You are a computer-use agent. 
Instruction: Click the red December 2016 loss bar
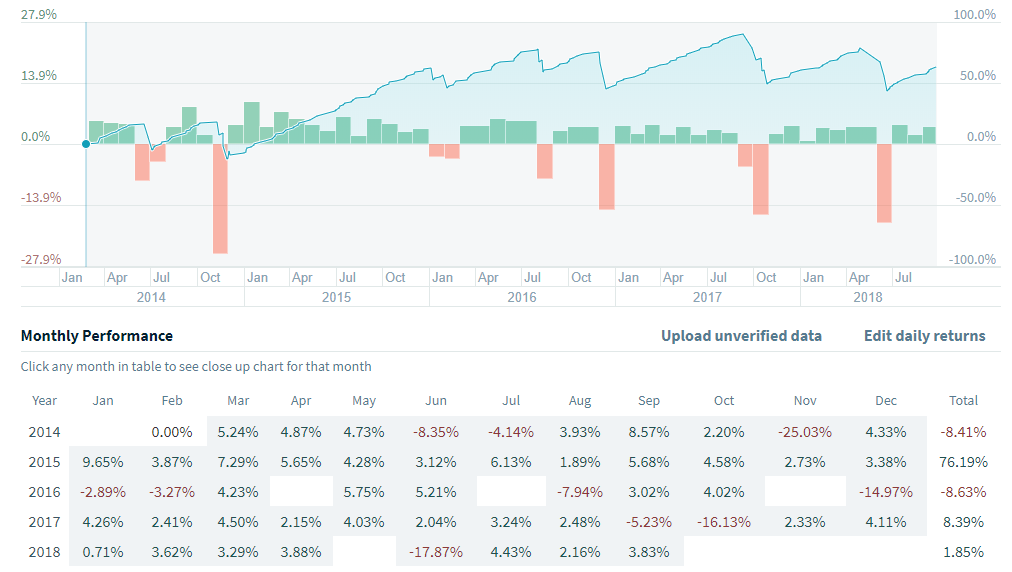point(606,176)
